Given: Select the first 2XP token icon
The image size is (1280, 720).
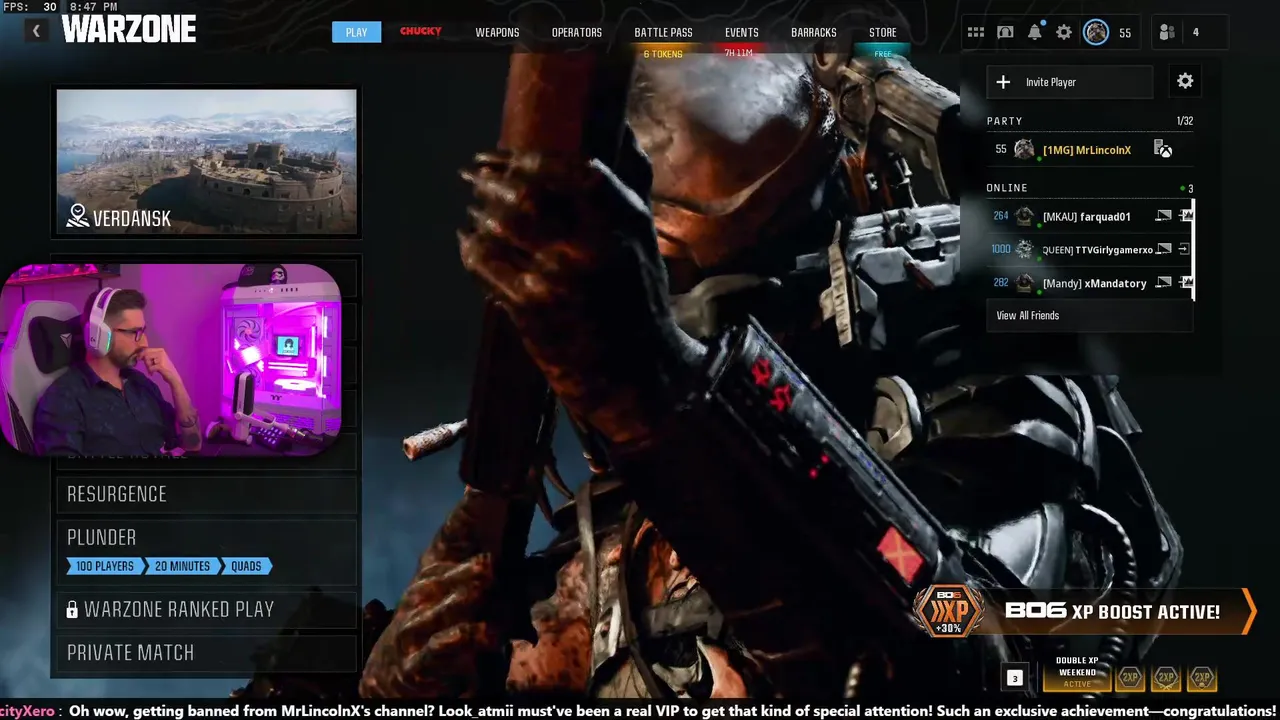Looking at the screenshot, I should coord(1130,678).
